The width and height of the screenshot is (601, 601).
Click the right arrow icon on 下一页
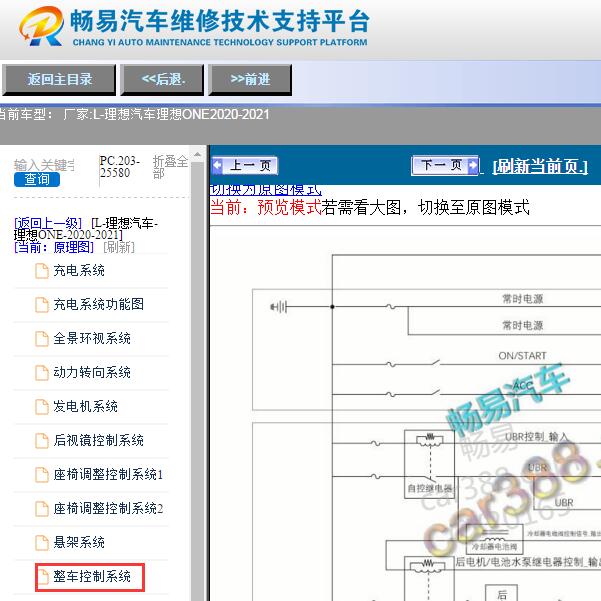473,166
